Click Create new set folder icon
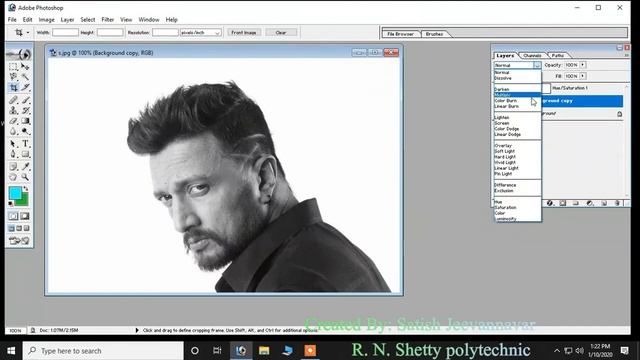Screen dimensions: 640x360 [576, 203]
